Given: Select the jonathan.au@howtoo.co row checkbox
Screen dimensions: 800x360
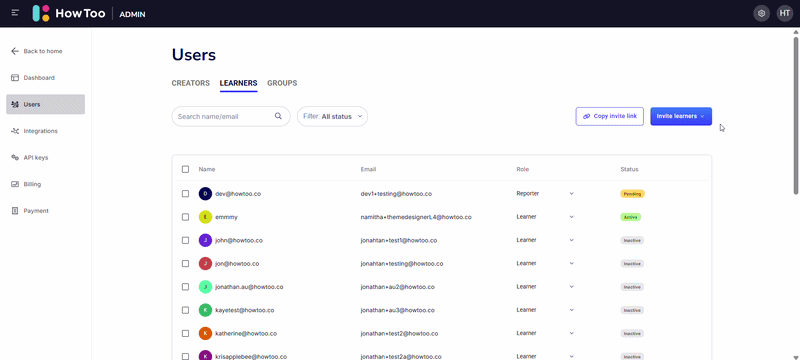Looking at the screenshot, I should point(185,287).
